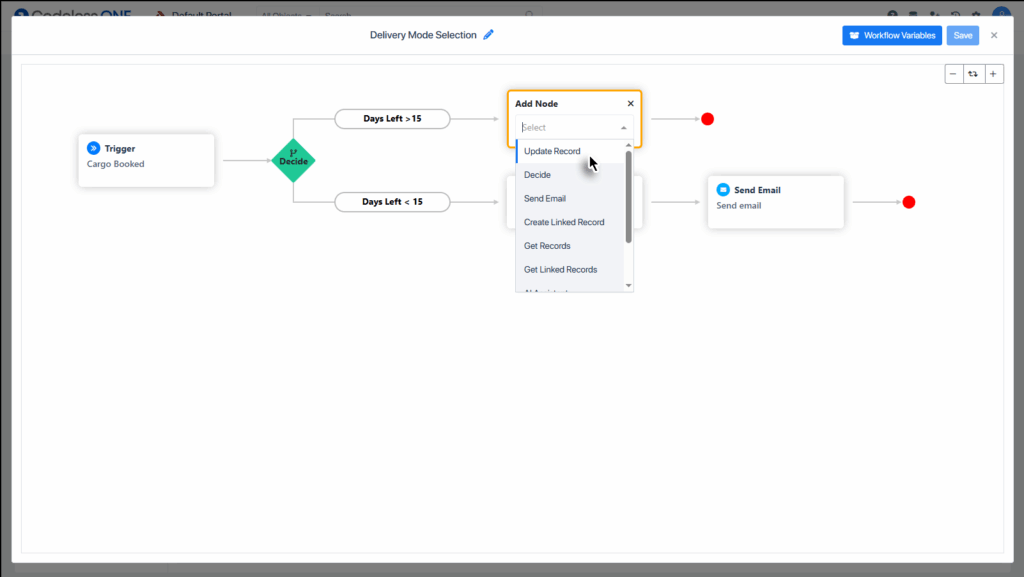This screenshot has width=1024, height=577.
Task: Zoom in the canvas with plus button
Action: (x=993, y=74)
